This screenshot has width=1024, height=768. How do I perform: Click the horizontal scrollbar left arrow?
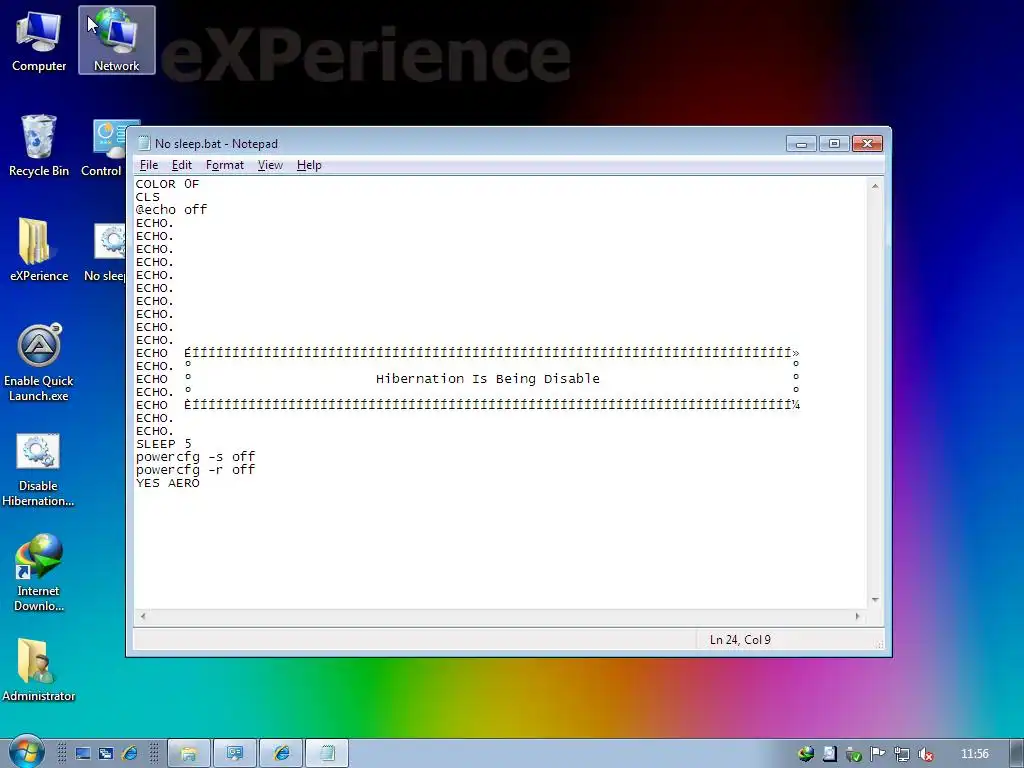click(142, 616)
